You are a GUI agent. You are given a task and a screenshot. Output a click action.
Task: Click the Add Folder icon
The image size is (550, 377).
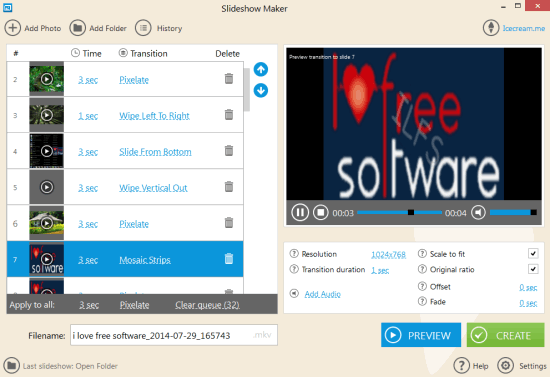[78, 28]
